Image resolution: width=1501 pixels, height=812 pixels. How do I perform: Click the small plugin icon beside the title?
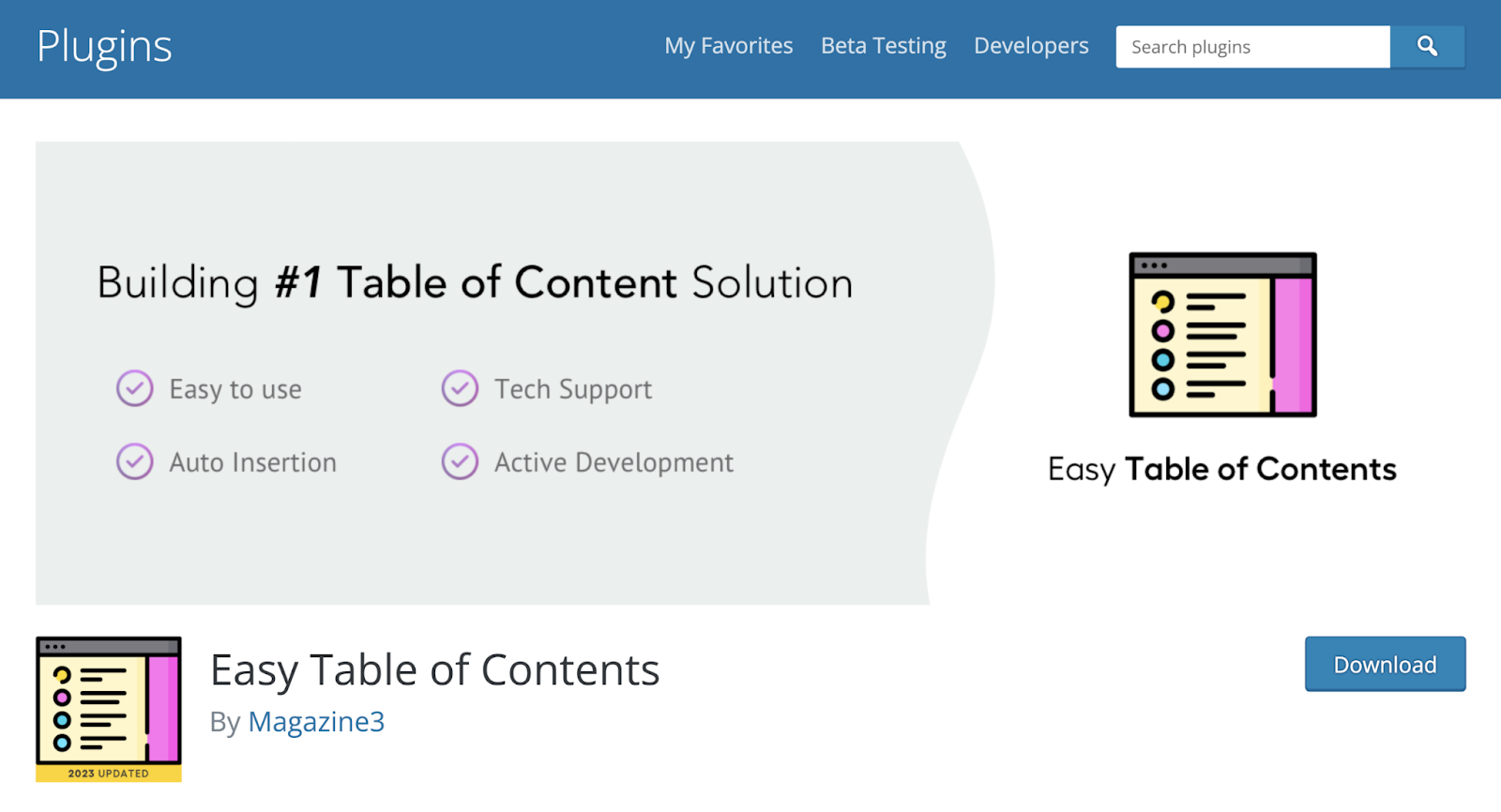108,701
